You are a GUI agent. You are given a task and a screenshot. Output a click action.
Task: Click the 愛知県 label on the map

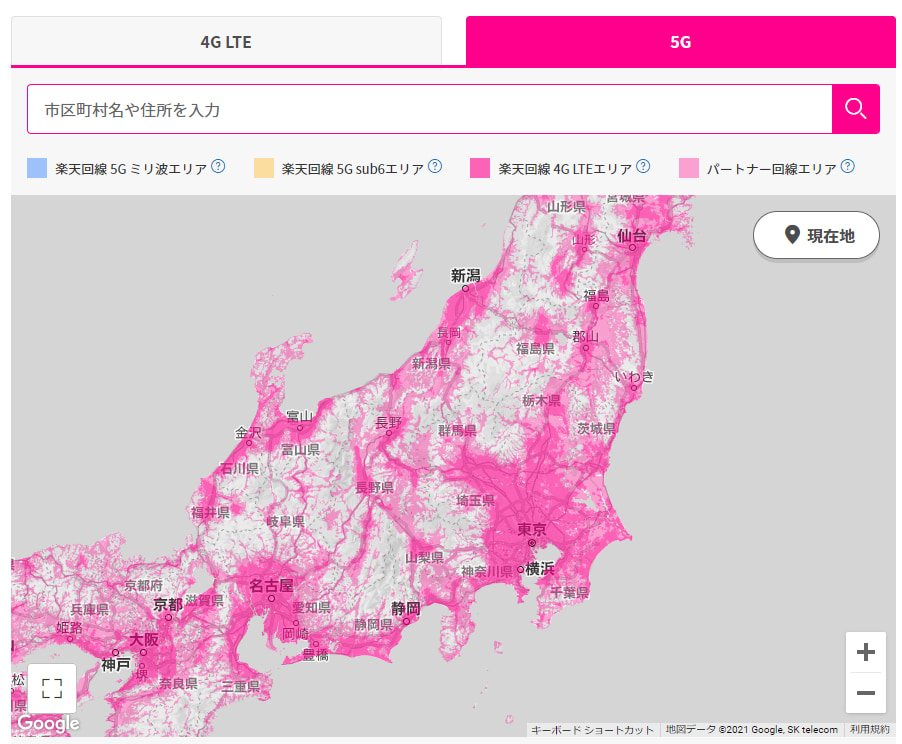[x=311, y=607]
